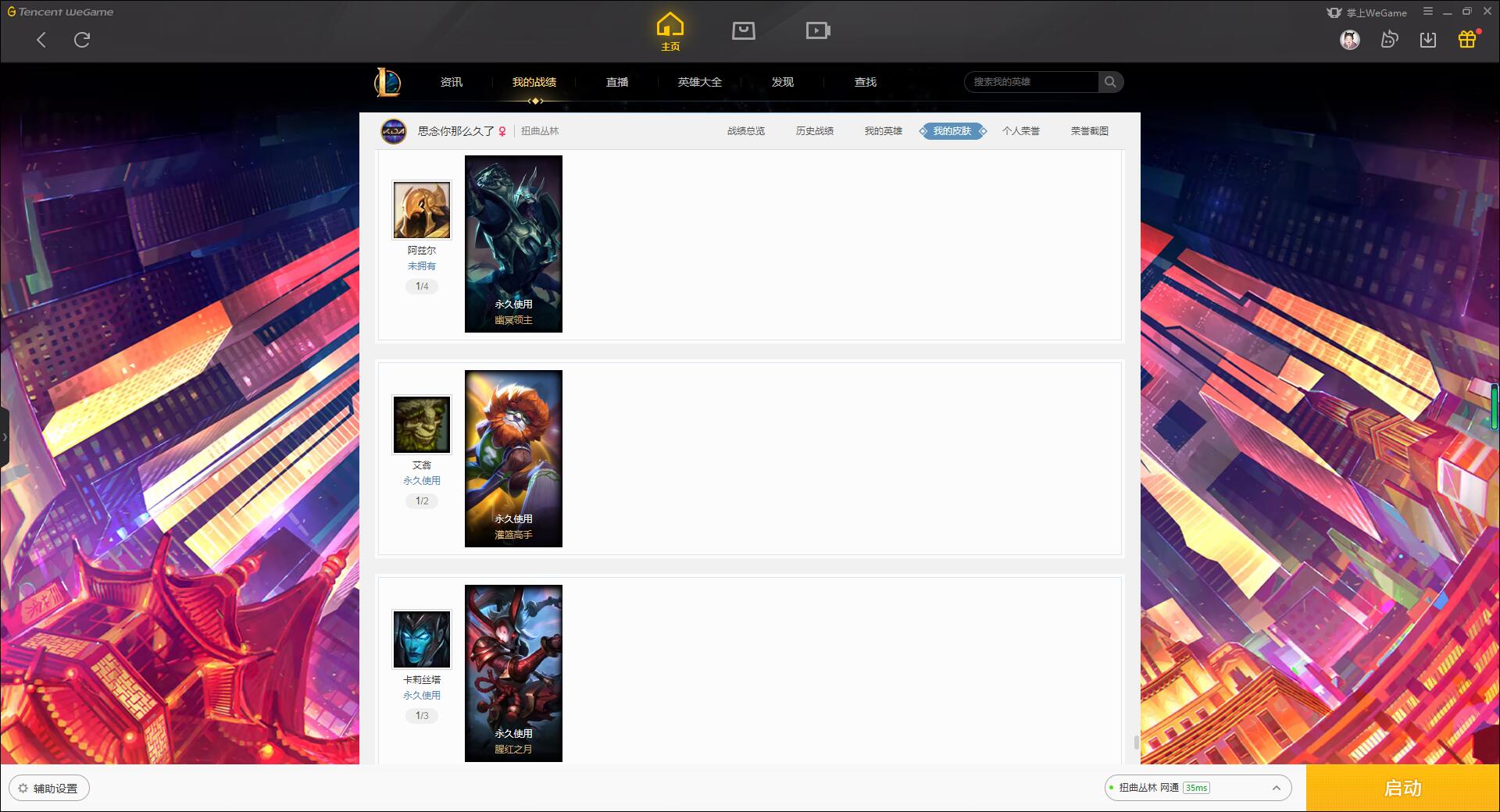The image size is (1500, 812).
Task: Click the search magnifier button
Action: point(1110,82)
